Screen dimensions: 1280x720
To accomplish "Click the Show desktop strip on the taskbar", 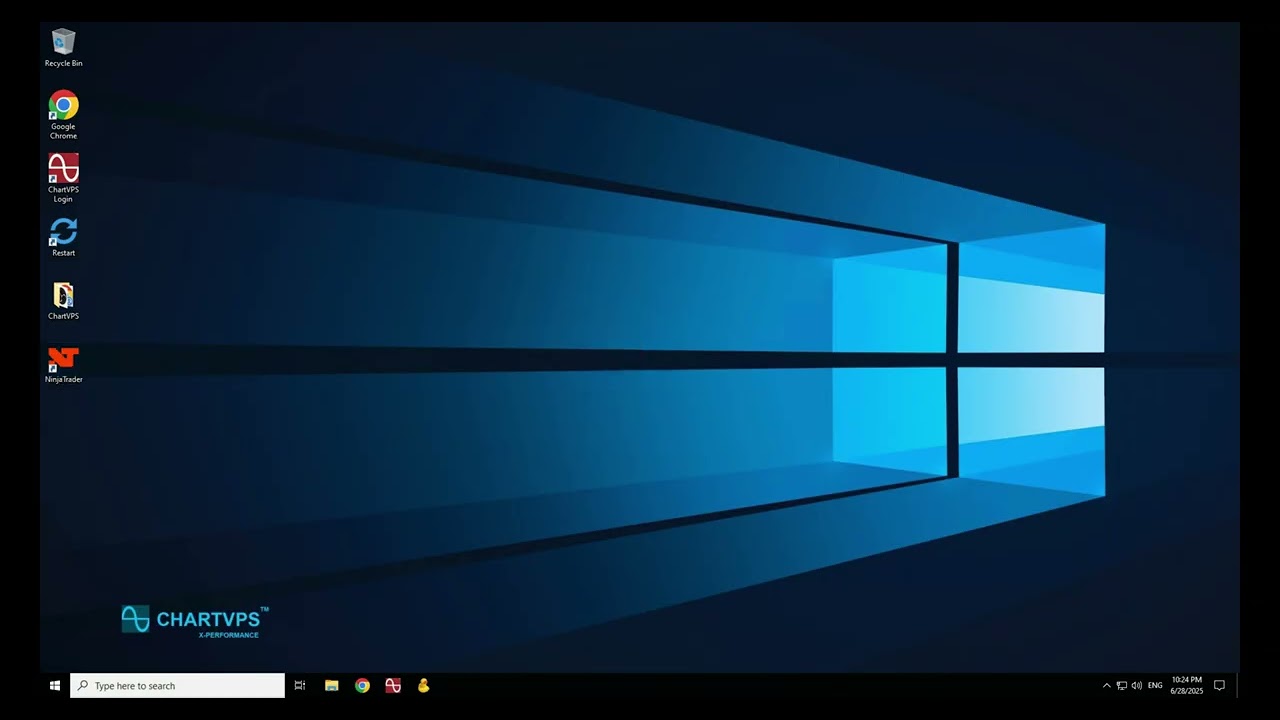I will tap(1237, 686).
